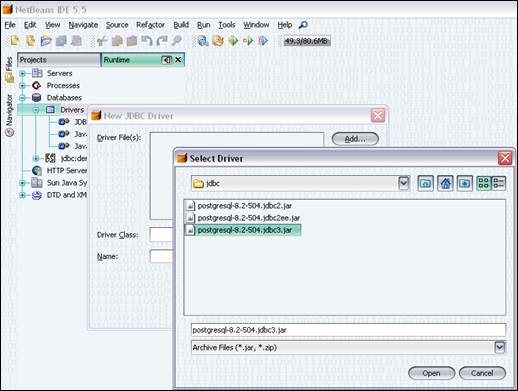Image resolution: width=518 pixels, height=391 pixels.
Task: Click the Up One Level folder icon
Action: click(x=426, y=183)
